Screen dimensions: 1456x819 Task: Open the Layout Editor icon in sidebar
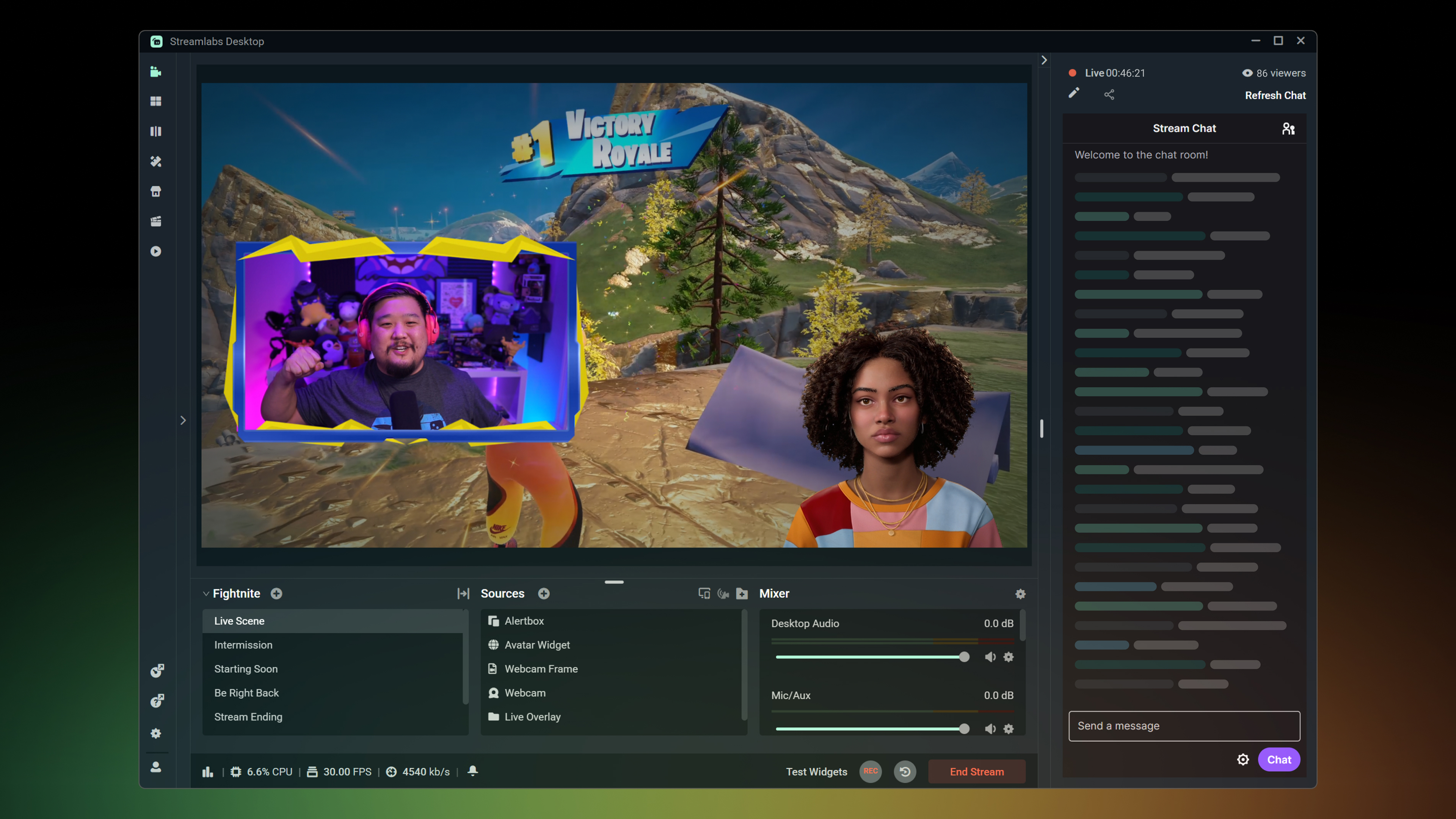tap(155, 101)
